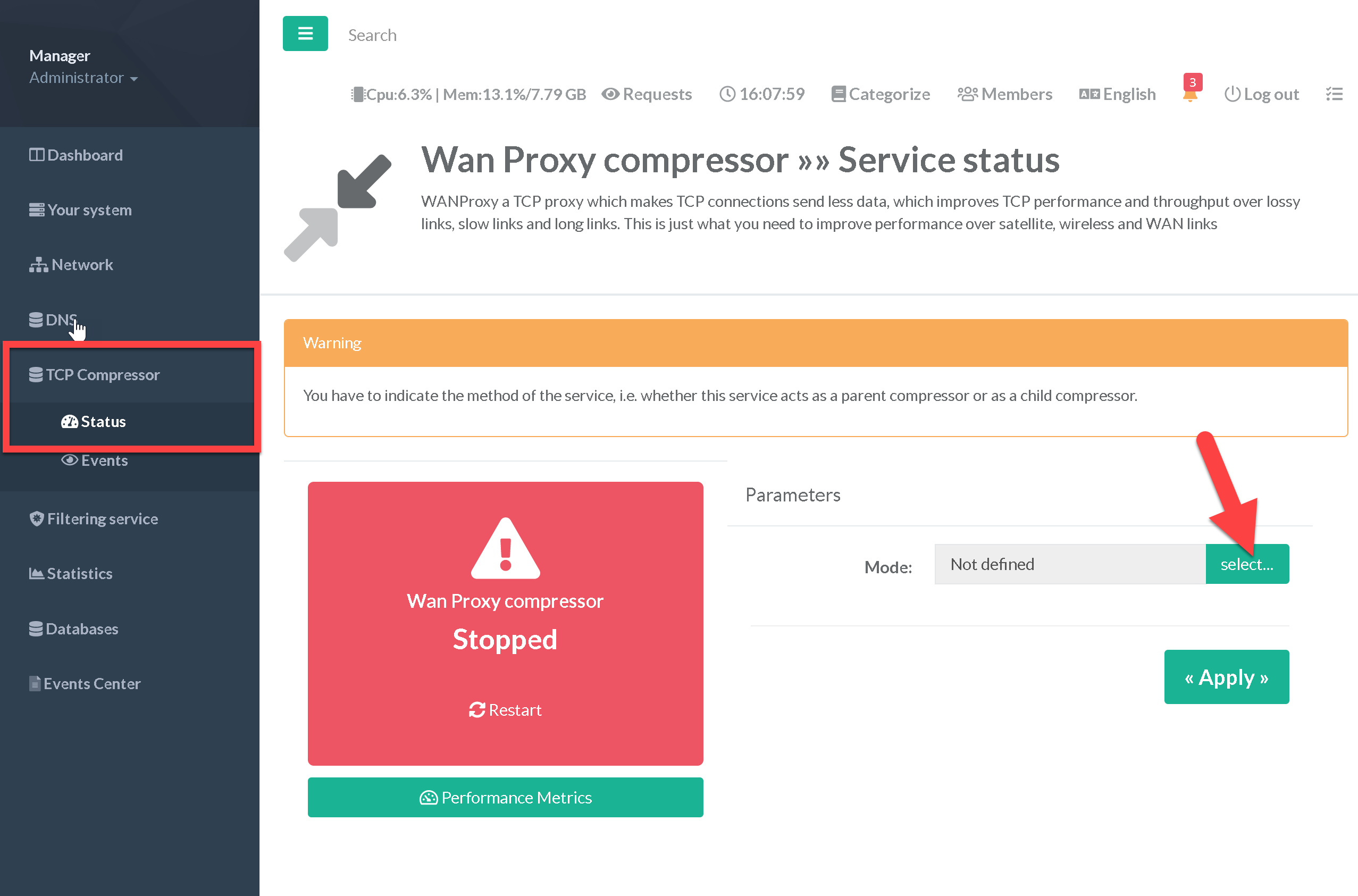
Task: Click the Categorize book icon
Action: (x=838, y=94)
